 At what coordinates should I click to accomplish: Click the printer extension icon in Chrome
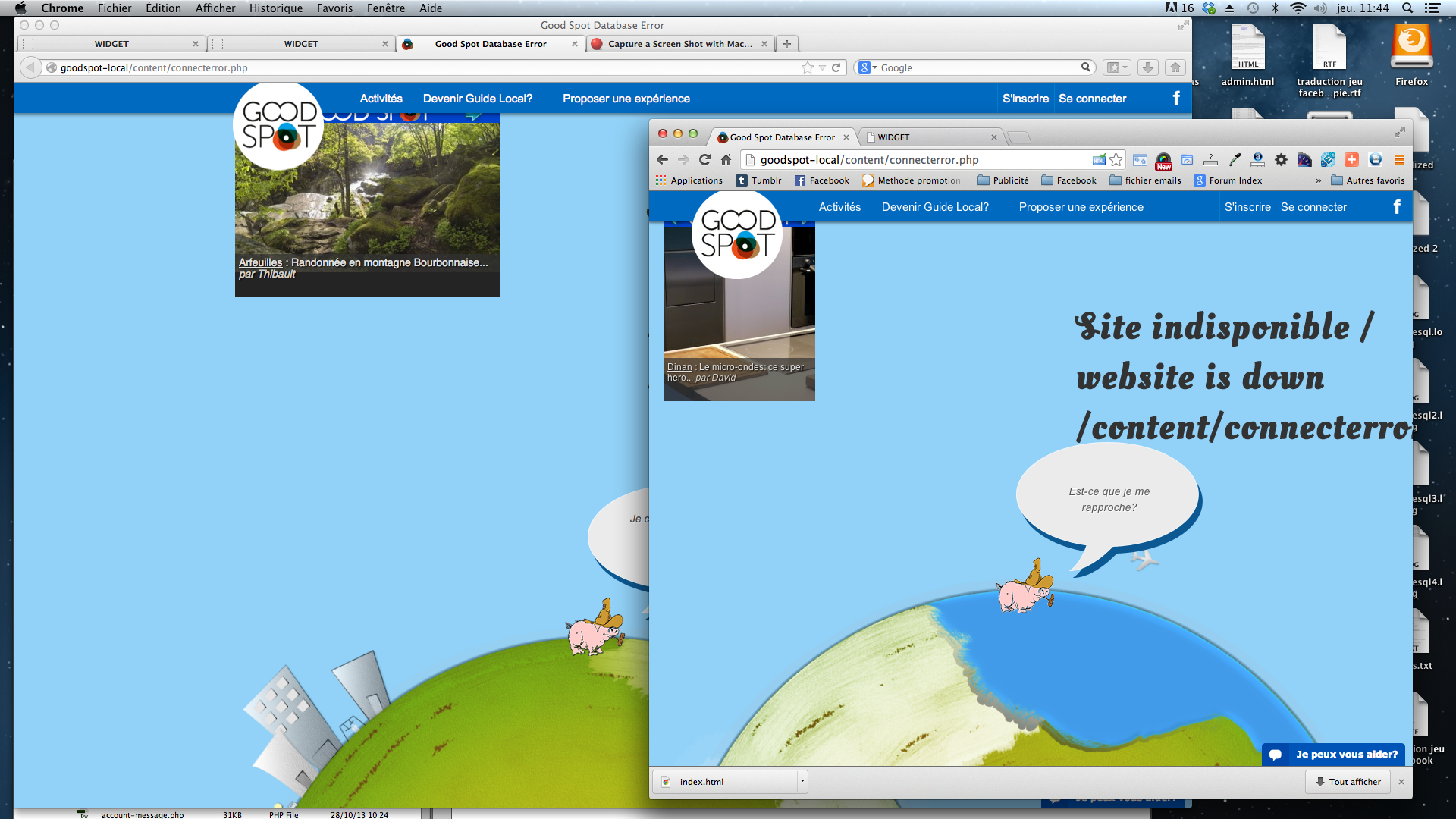pos(1375,159)
